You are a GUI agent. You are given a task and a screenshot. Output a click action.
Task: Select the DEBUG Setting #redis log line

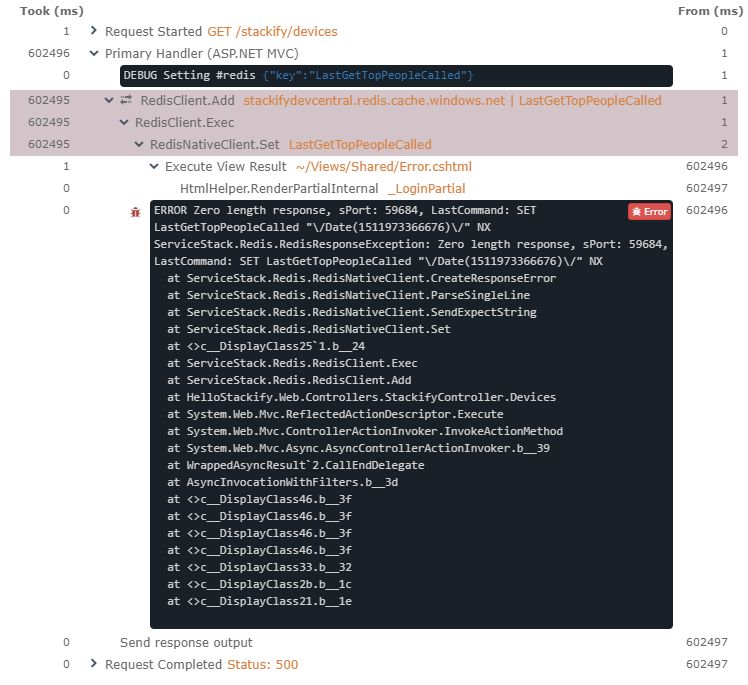coord(396,75)
